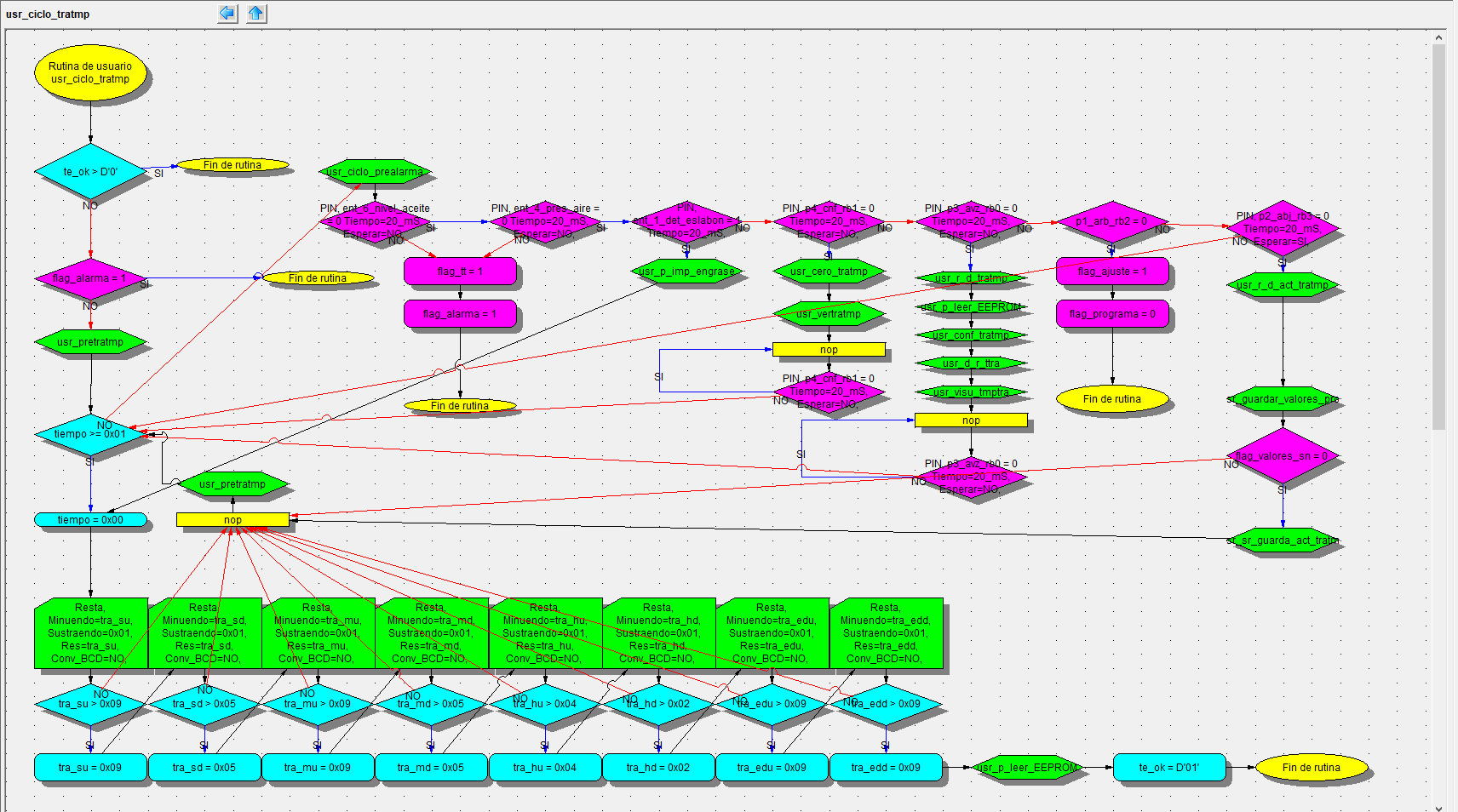Select the Resta Minuendo=tra_sd block
The height and width of the screenshot is (812, 1458).
click(x=204, y=633)
